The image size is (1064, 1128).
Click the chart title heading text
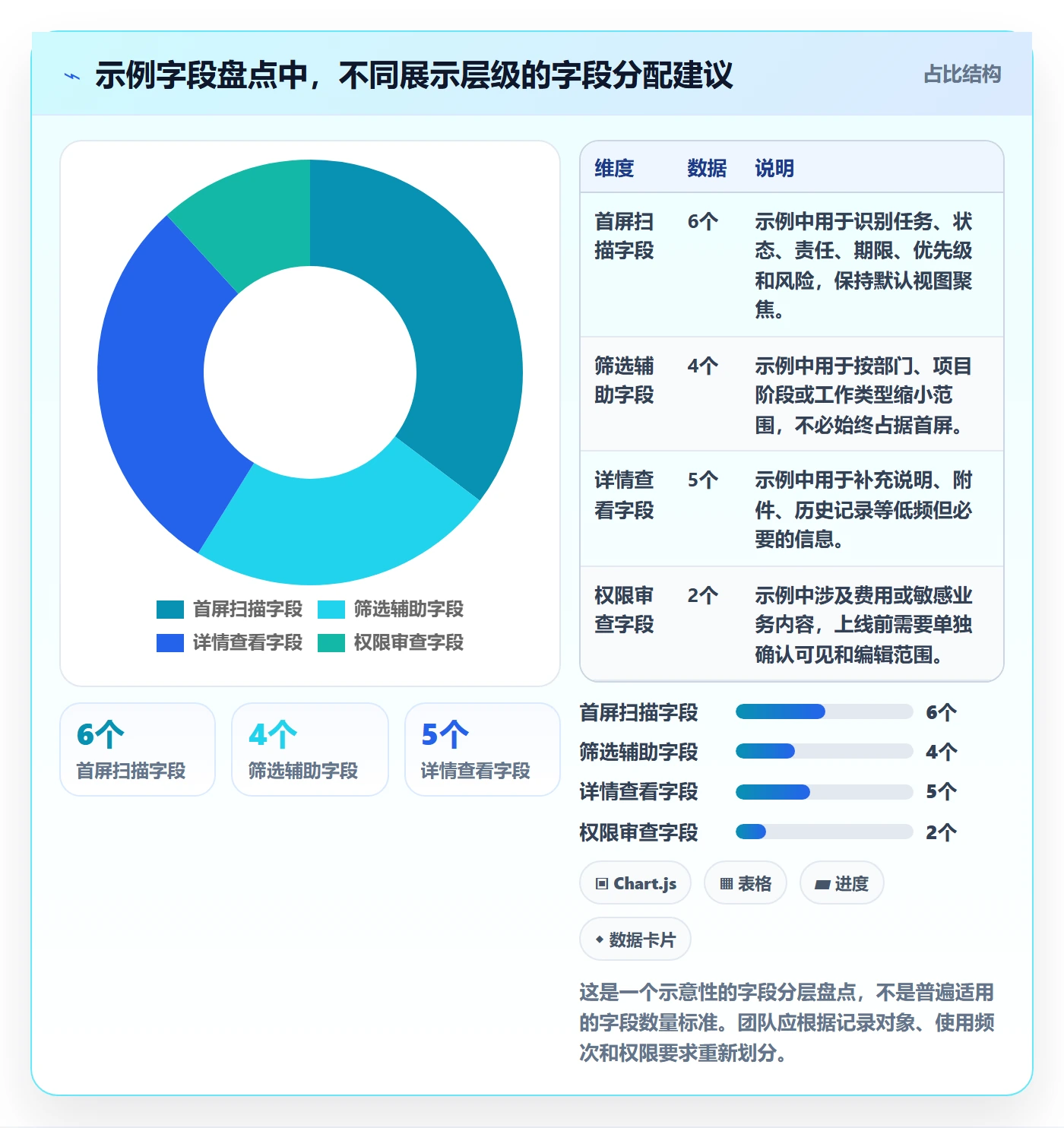pyautogui.click(x=414, y=75)
